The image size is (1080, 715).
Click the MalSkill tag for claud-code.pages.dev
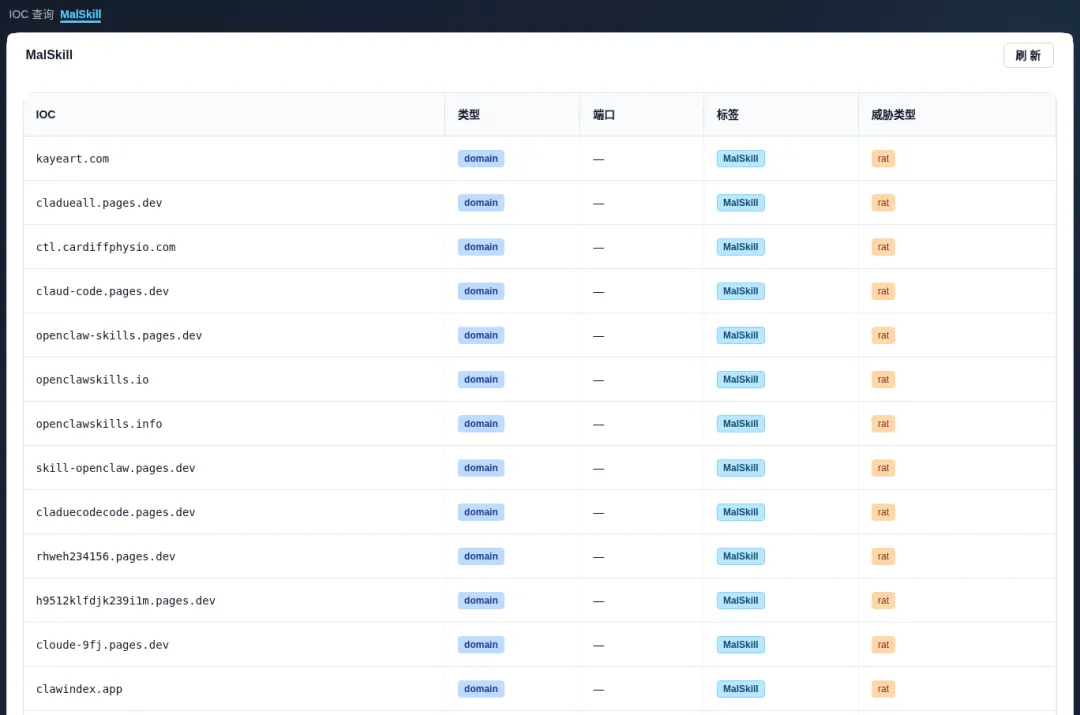(740, 291)
